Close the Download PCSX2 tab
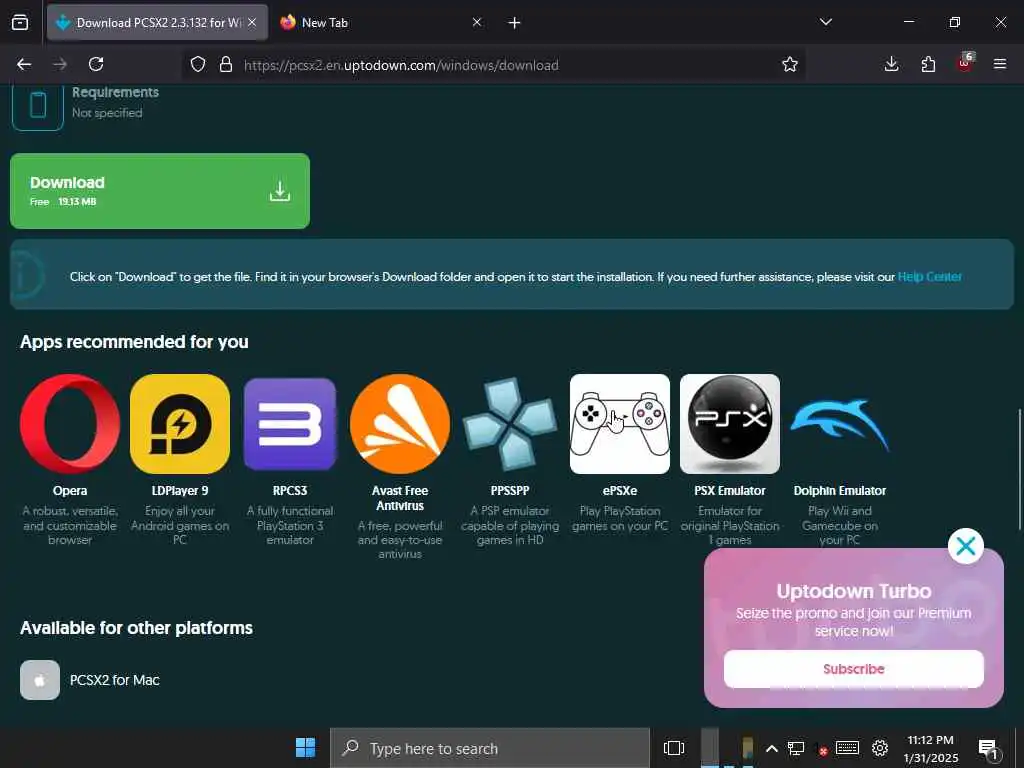 point(252,23)
